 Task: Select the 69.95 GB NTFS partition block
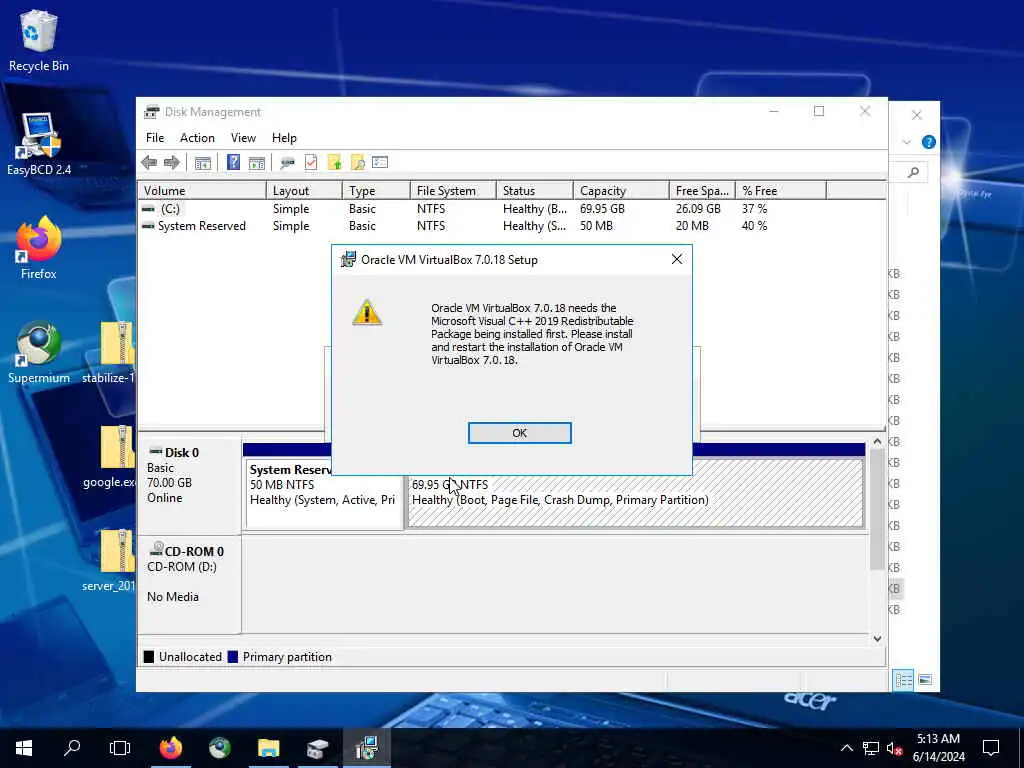pos(635,493)
